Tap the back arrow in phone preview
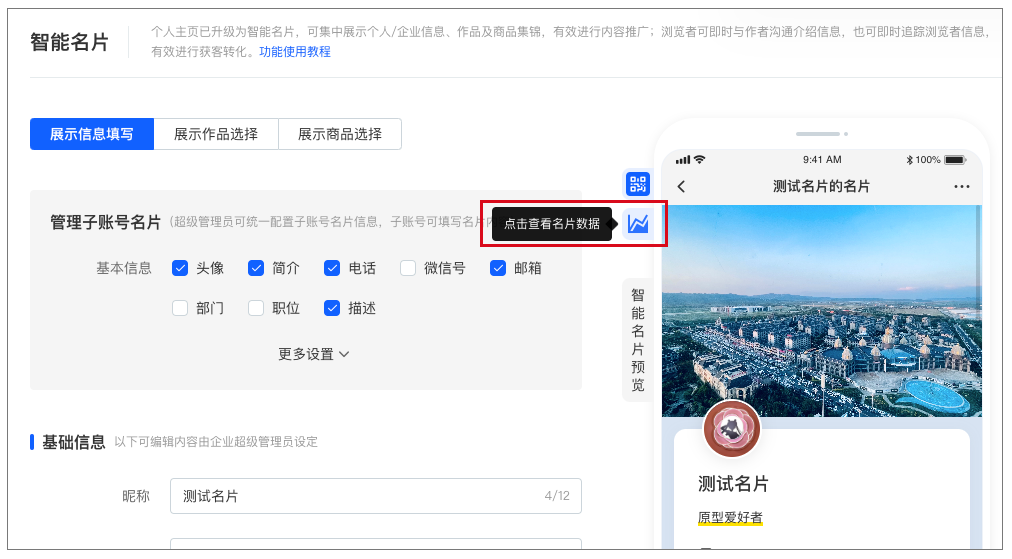This screenshot has height=559, width=1012. 682,187
